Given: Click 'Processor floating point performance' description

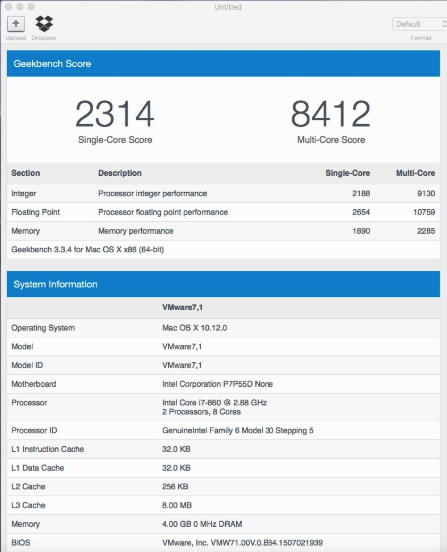Looking at the screenshot, I should pos(163,212).
